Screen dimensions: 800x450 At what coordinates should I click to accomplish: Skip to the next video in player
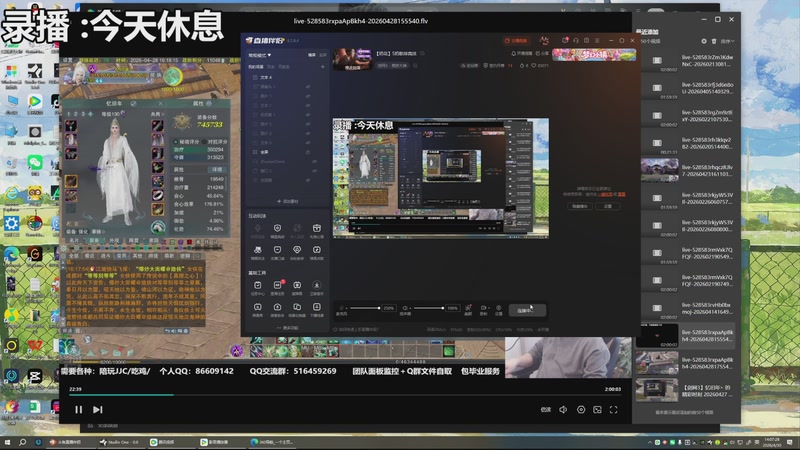pos(98,409)
